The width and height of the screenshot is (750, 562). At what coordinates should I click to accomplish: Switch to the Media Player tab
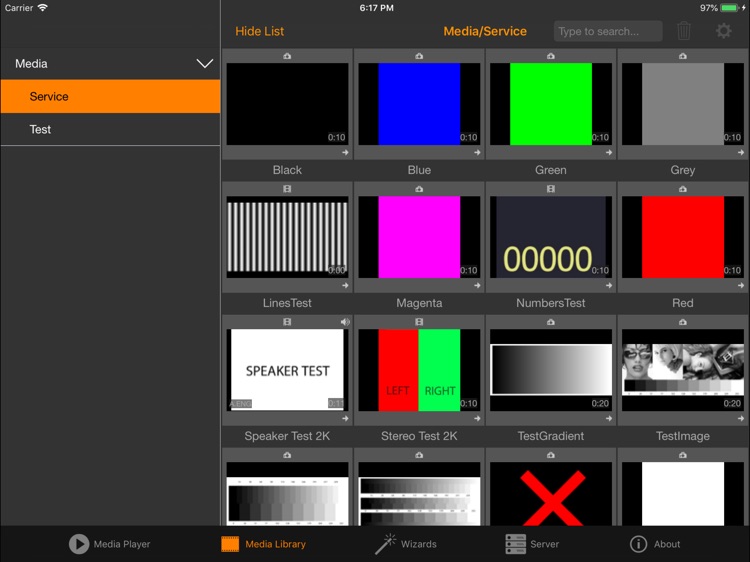click(x=110, y=544)
